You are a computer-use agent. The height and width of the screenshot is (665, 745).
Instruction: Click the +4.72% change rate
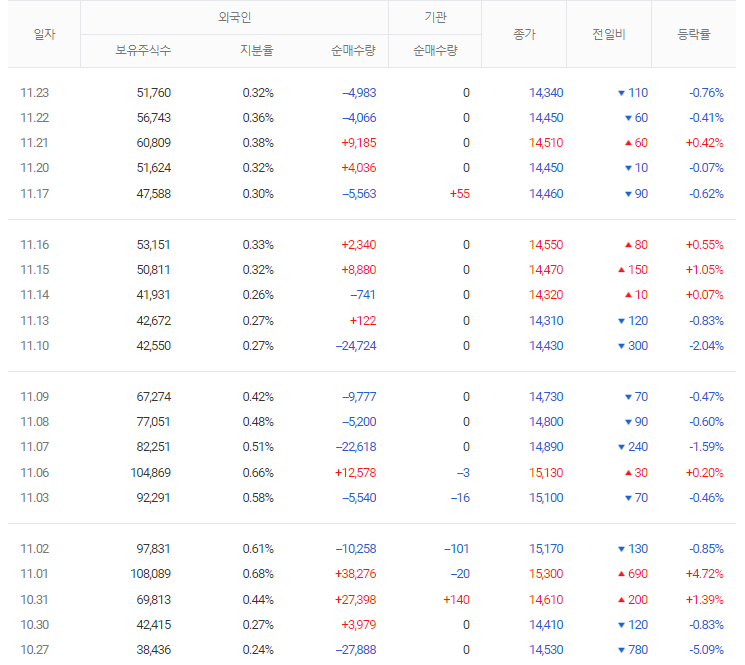(705, 574)
